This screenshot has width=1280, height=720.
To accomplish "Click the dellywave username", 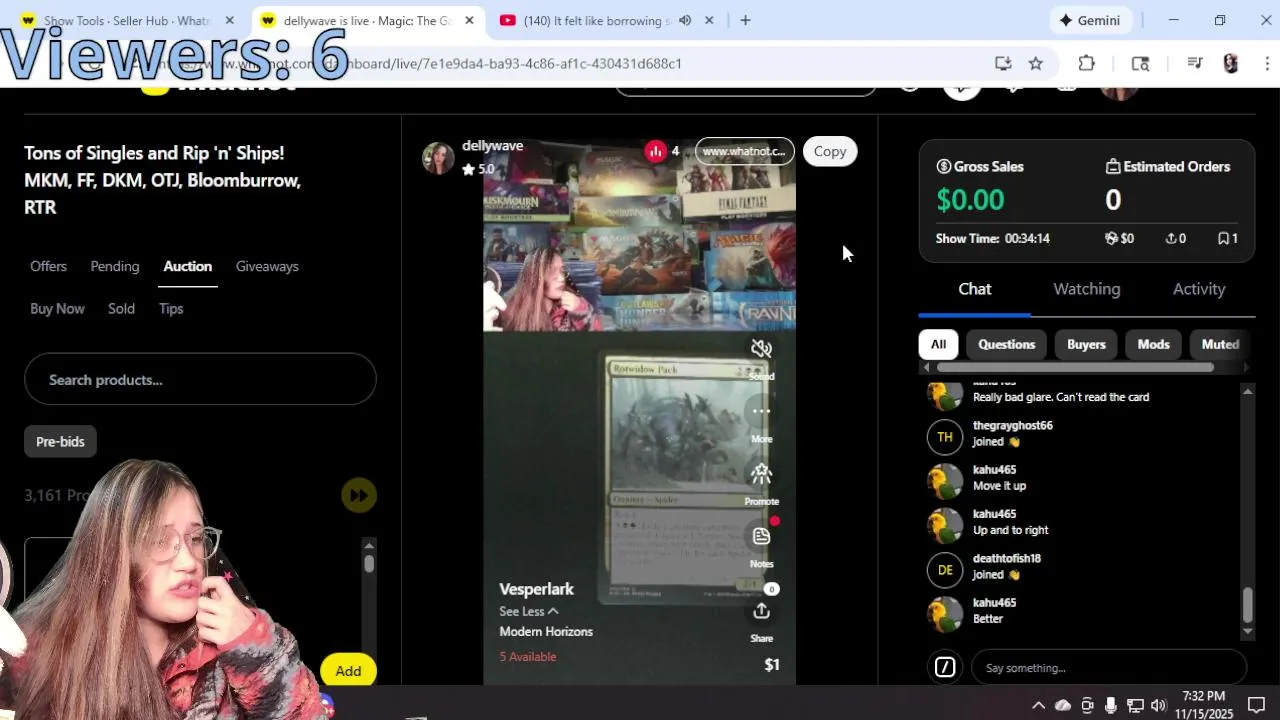I will coord(492,146).
